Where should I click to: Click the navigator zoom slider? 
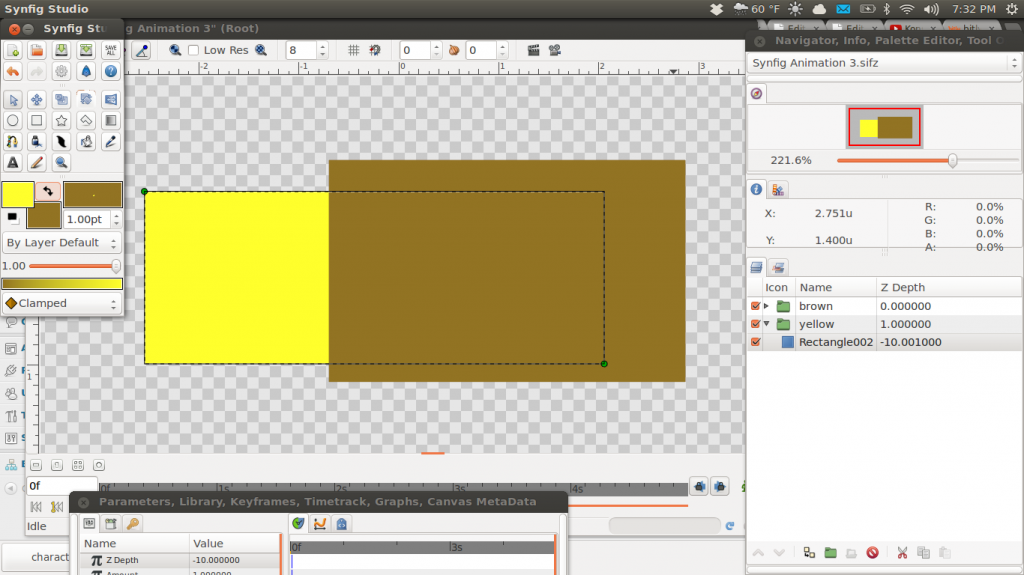tap(927, 160)
